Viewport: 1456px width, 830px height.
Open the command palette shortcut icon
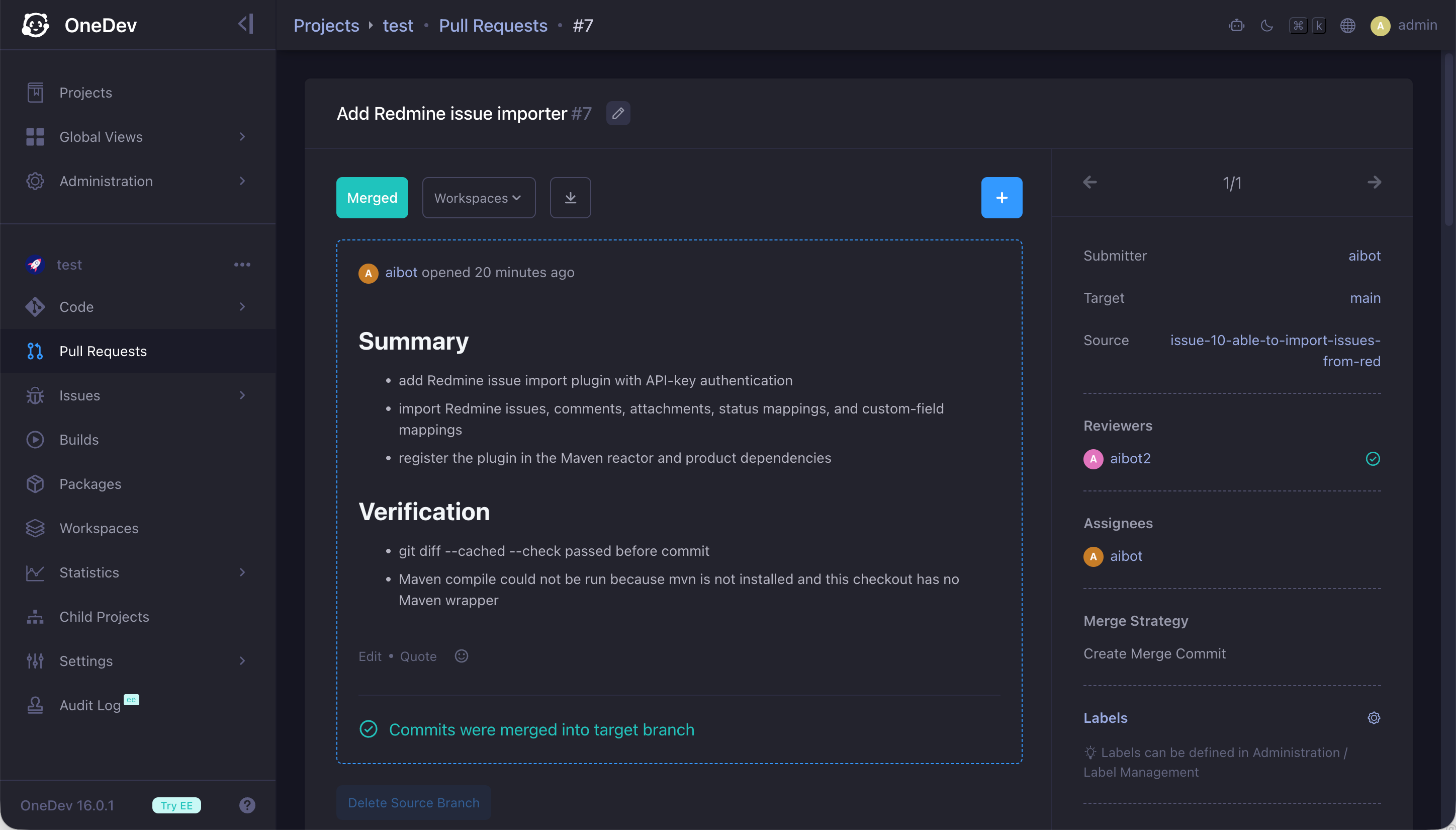pyautogui.click(x=1308, y=26)
